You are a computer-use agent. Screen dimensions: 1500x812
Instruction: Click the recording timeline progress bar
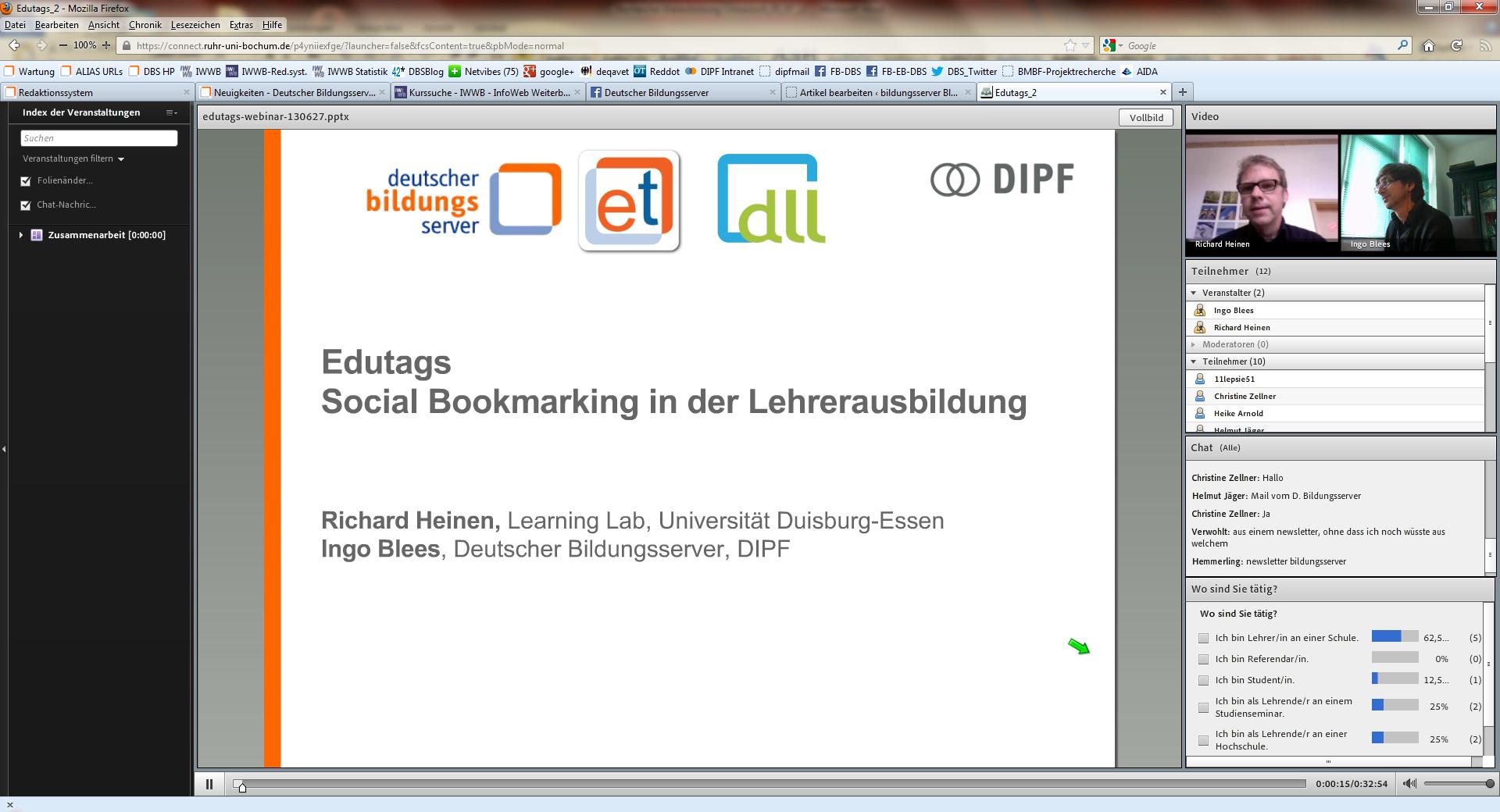tap(770, 783)
